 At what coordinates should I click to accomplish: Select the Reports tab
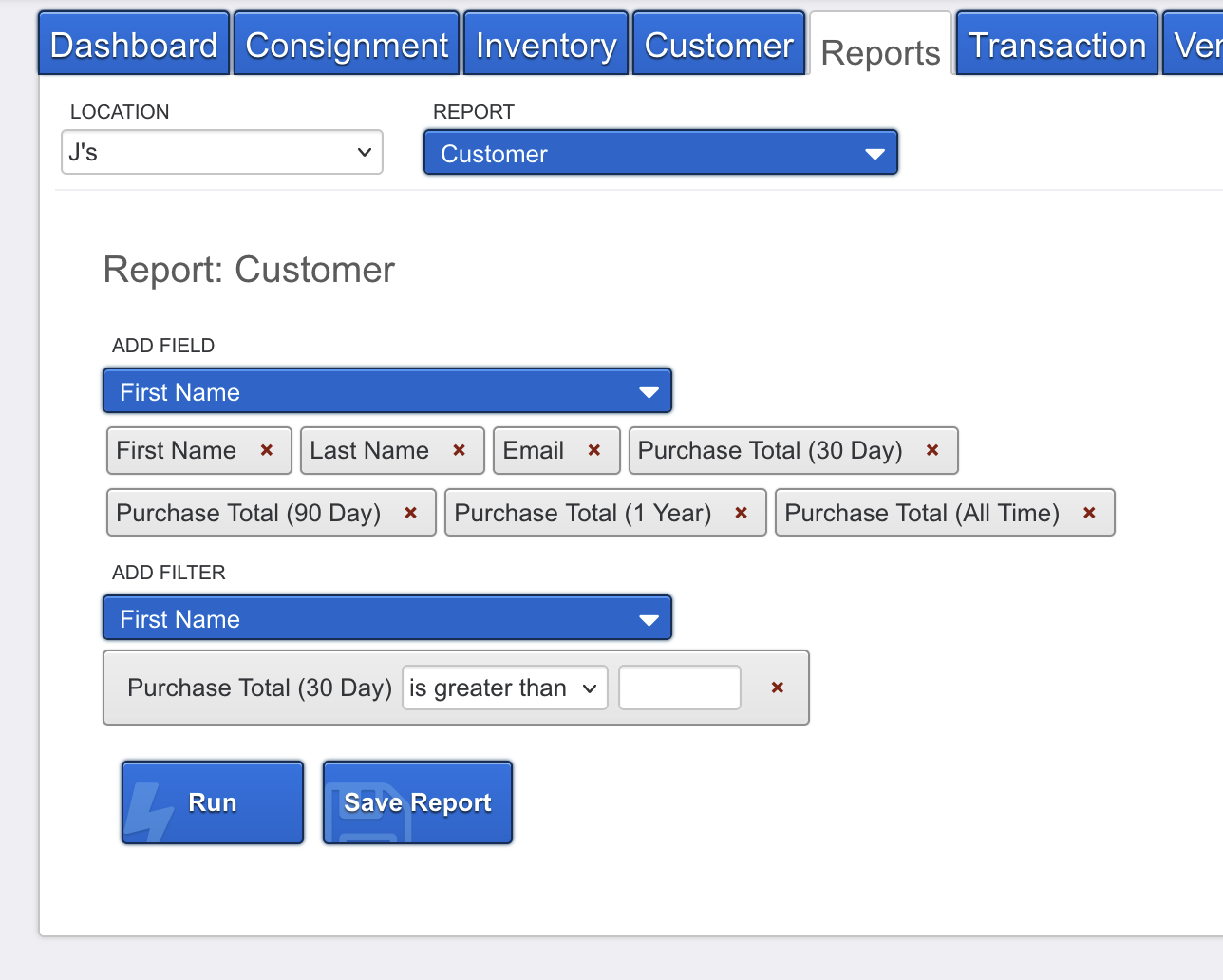tap(881, 46)
